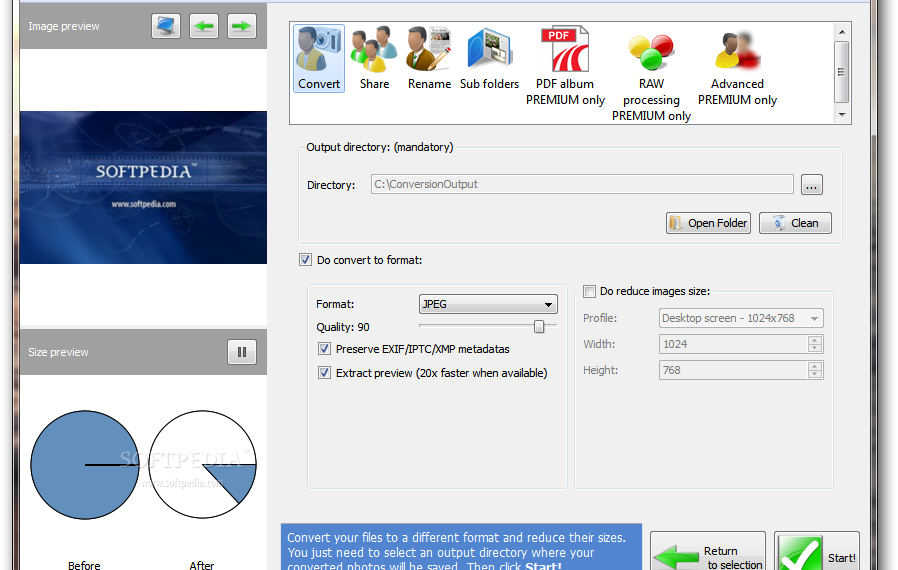Show next image with right green arrow

pos(241,26)
